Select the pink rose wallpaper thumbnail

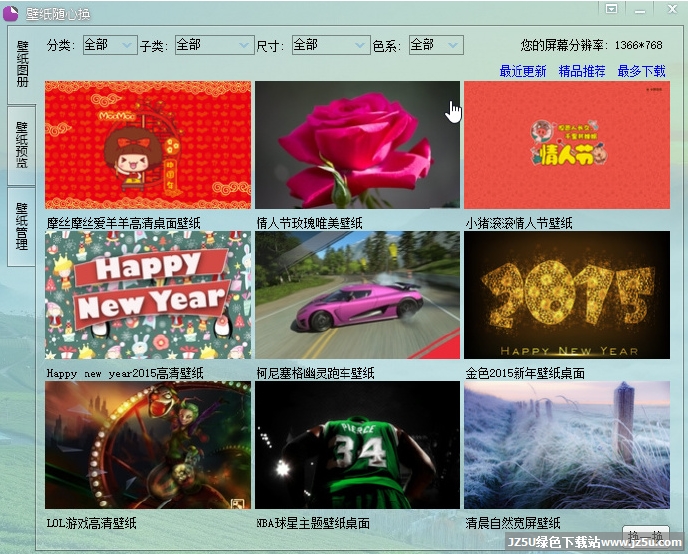(x=357, y=145)
